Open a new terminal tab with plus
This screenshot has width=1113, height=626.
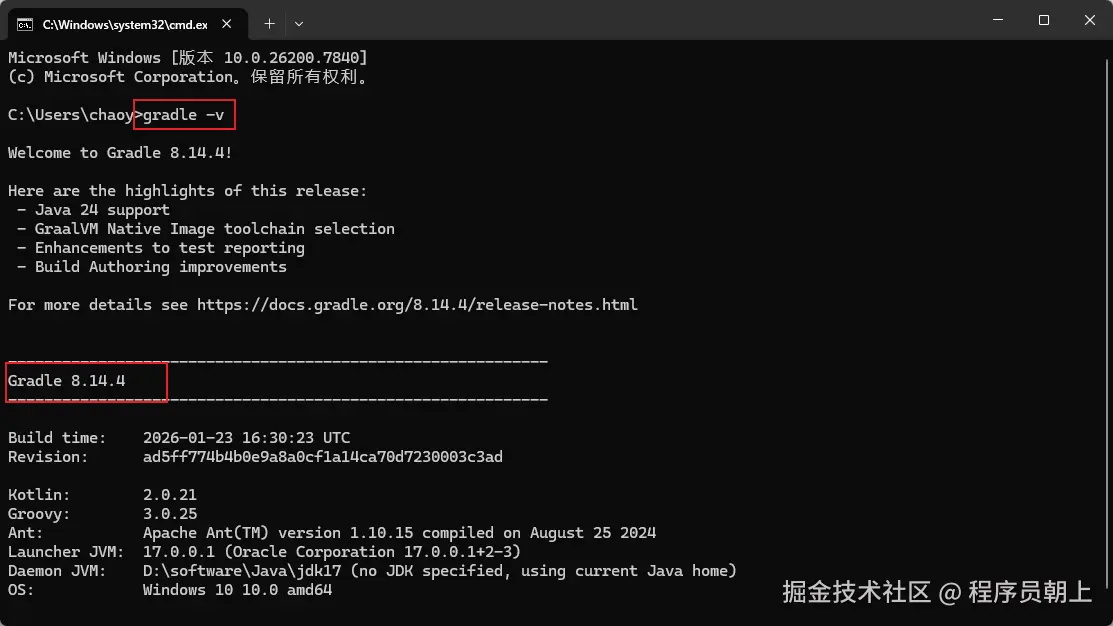tap(269, 22)
